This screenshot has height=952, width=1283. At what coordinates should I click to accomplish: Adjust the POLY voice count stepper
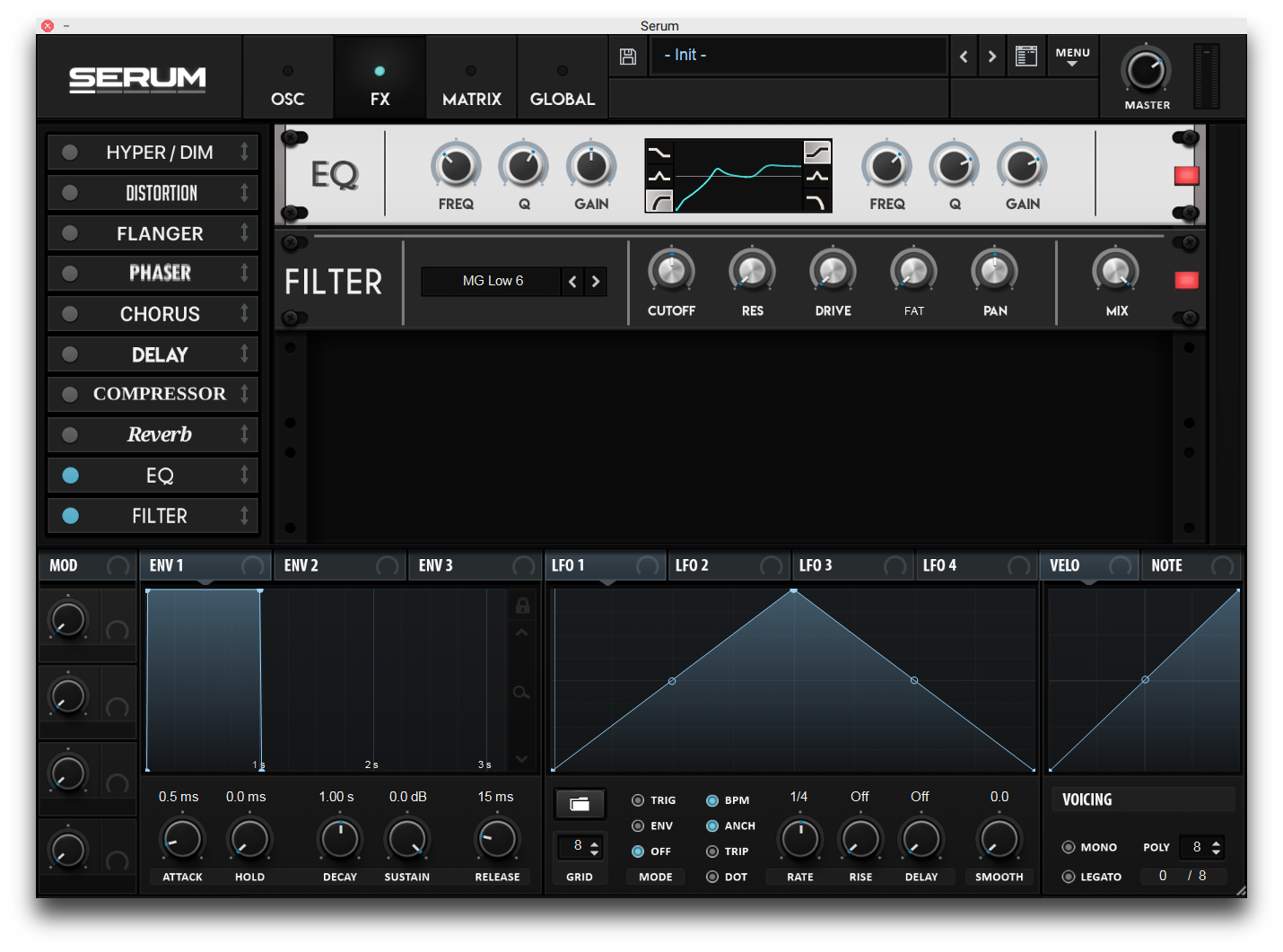(1216, 847)
